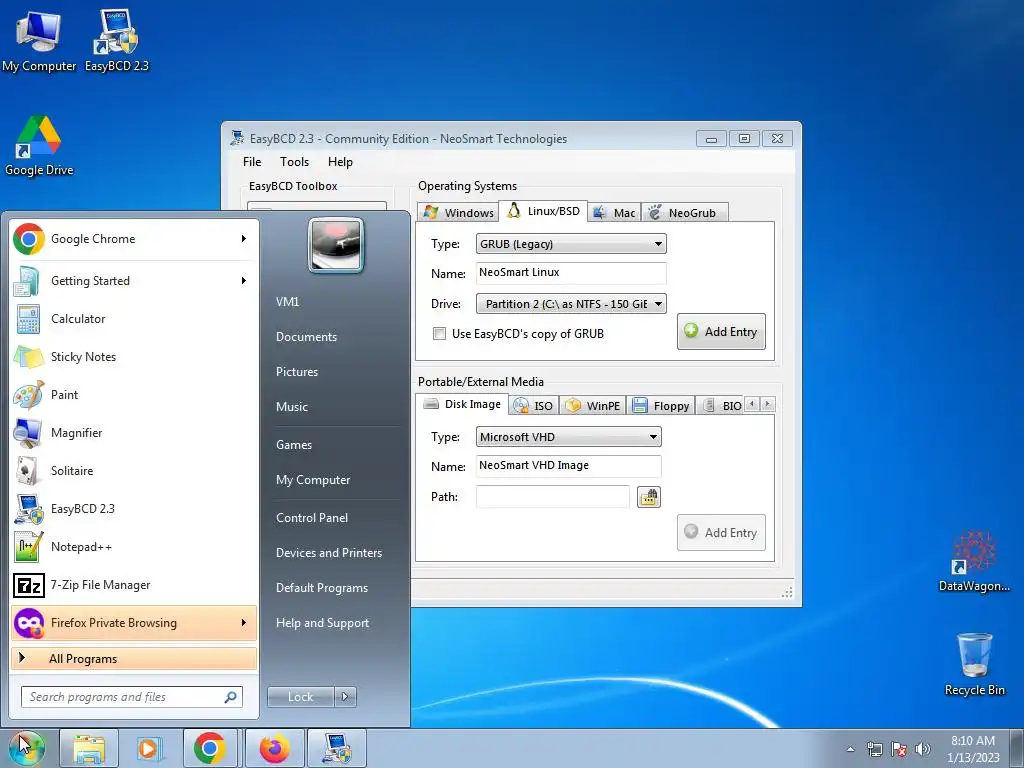Show All Programs list
Screen dimensions: 1024x768
134,658
